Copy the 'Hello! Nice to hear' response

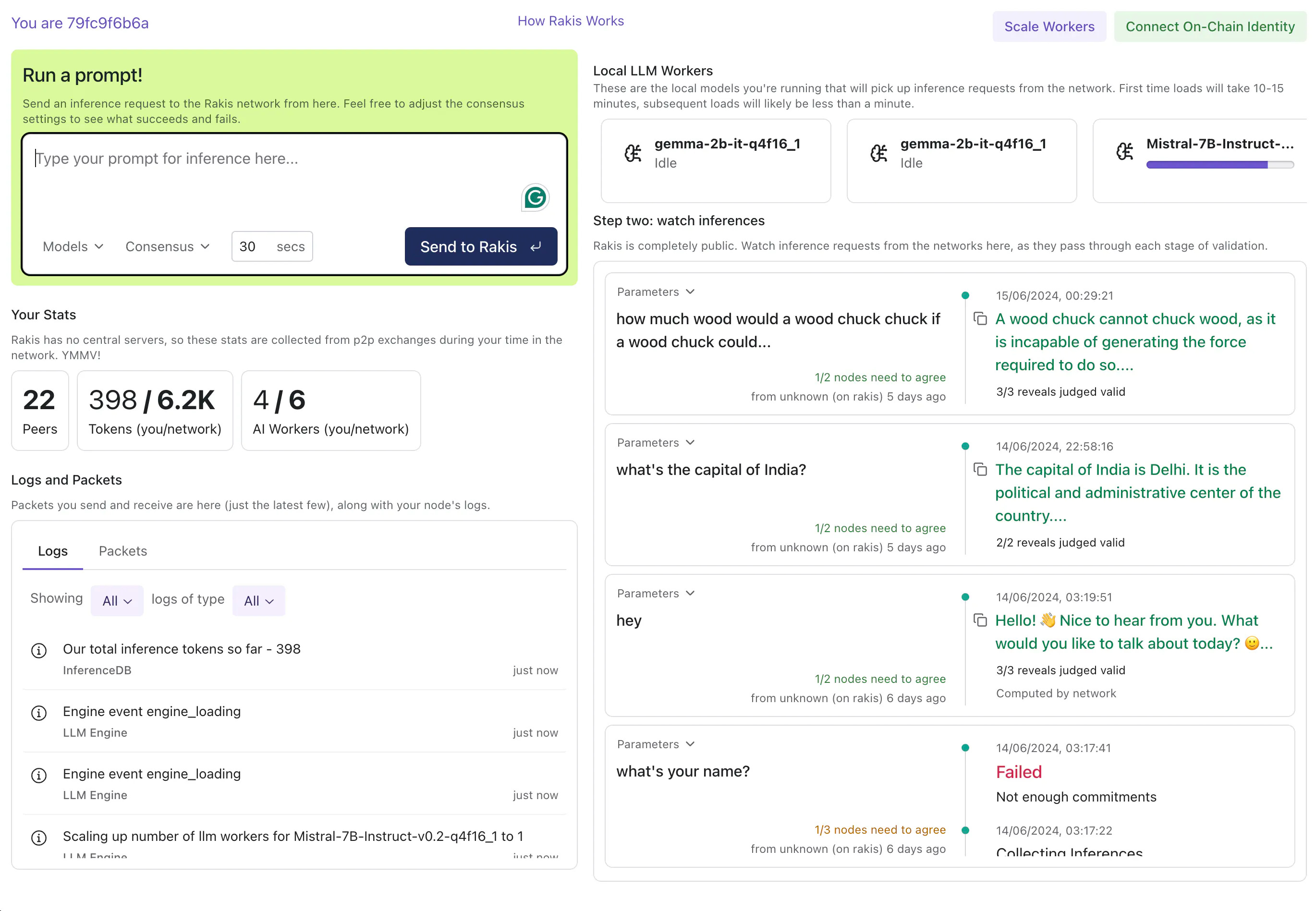tap(980, 620)
